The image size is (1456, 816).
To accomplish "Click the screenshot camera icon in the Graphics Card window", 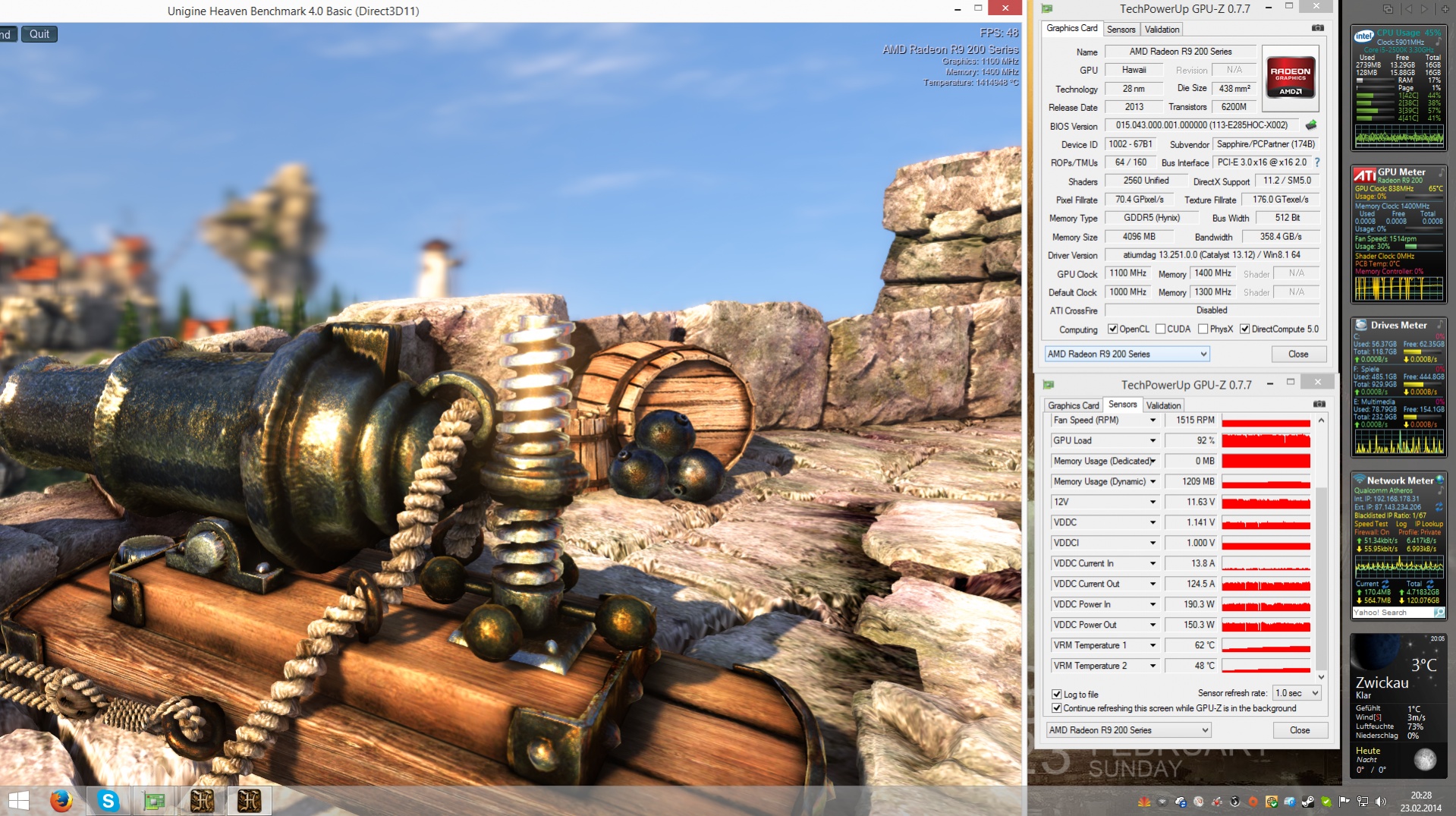I will [1318, 28].
